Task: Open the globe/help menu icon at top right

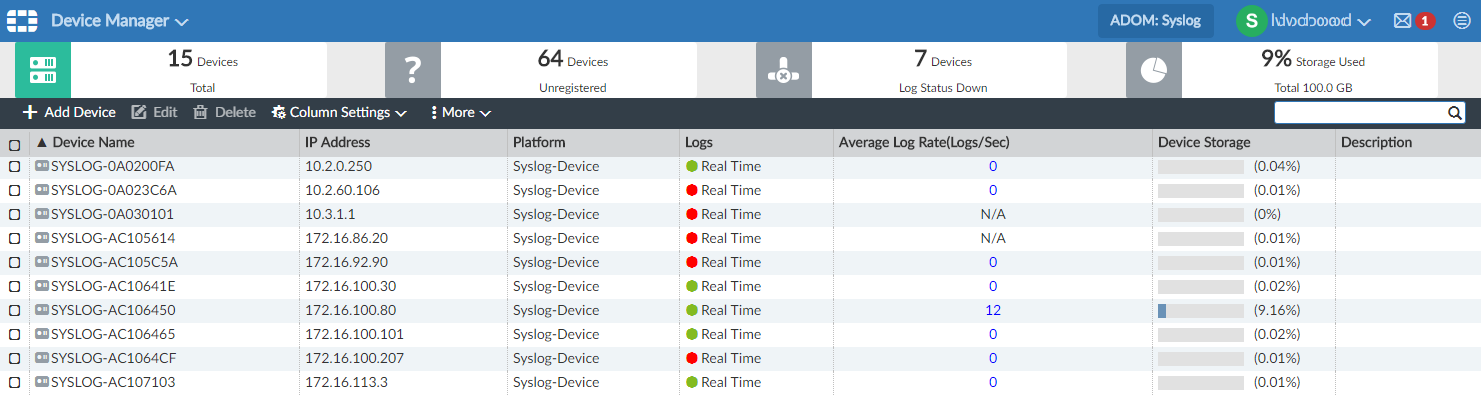Action: click(x=1461, y=20)
